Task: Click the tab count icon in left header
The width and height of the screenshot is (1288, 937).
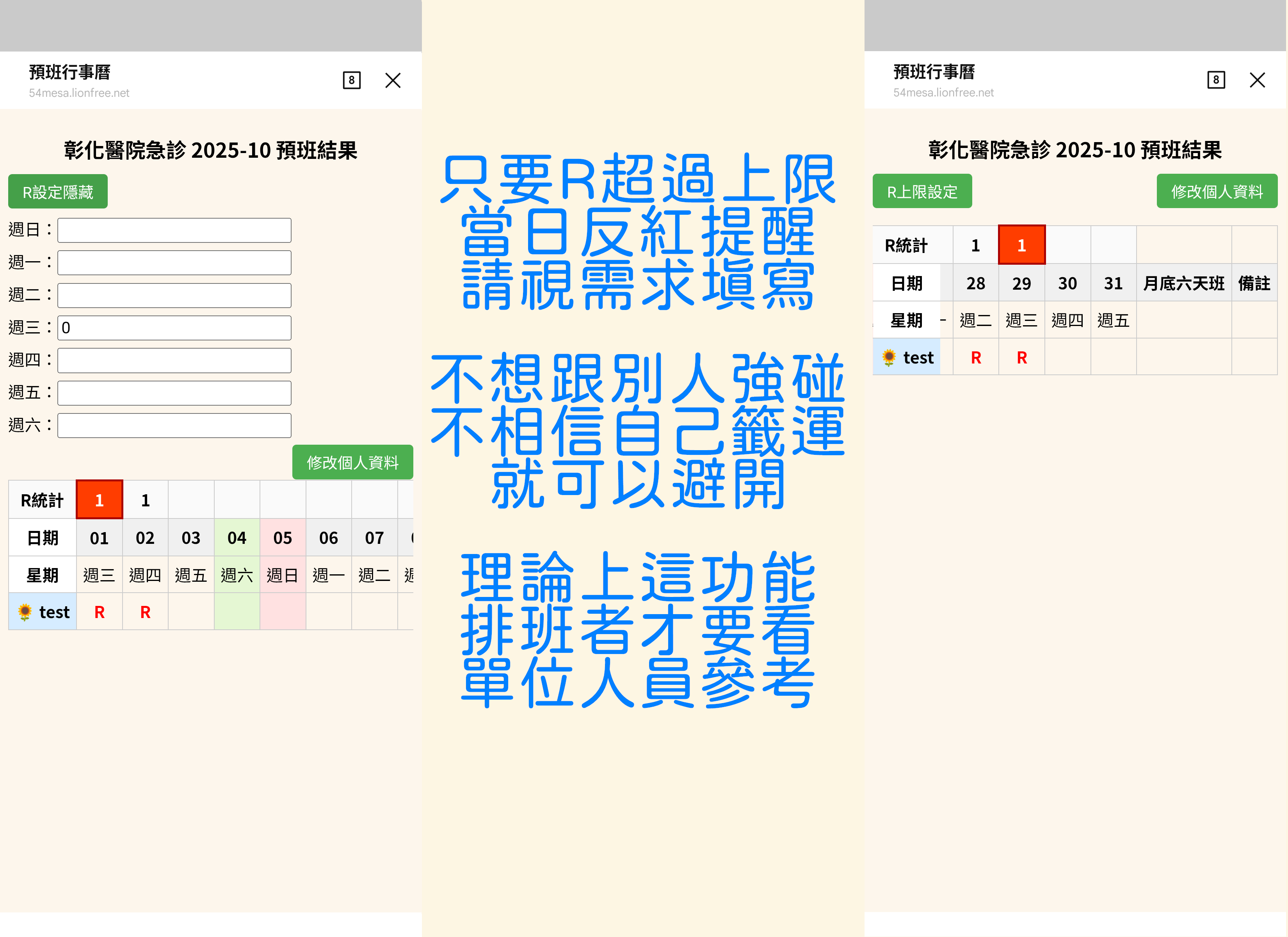Action: (352, 80)
